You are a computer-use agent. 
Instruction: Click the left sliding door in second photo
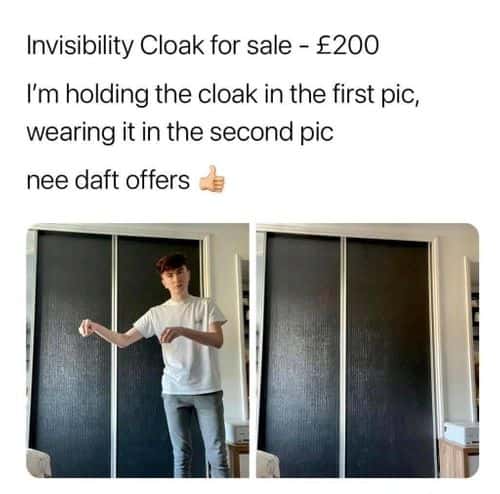click(x=302, y=355)
